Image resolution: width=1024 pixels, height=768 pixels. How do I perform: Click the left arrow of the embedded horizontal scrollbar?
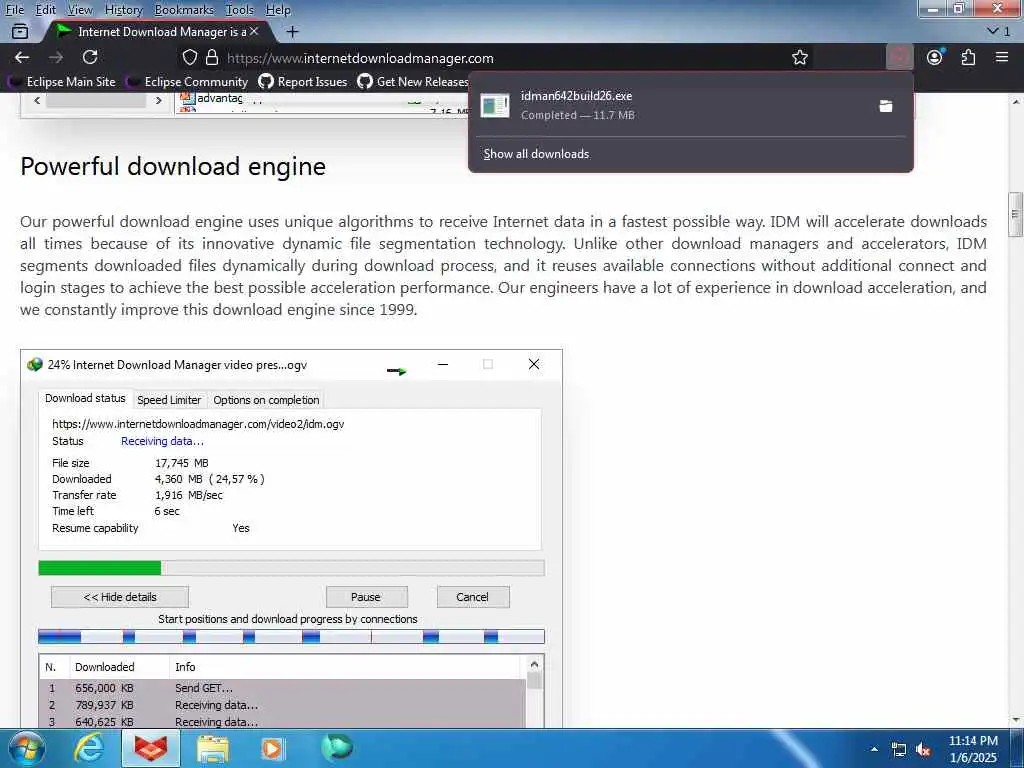[37, 101]
